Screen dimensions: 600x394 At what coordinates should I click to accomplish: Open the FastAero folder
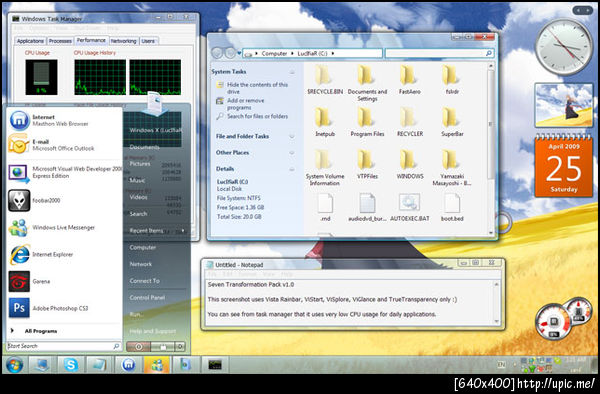point(409,80)
